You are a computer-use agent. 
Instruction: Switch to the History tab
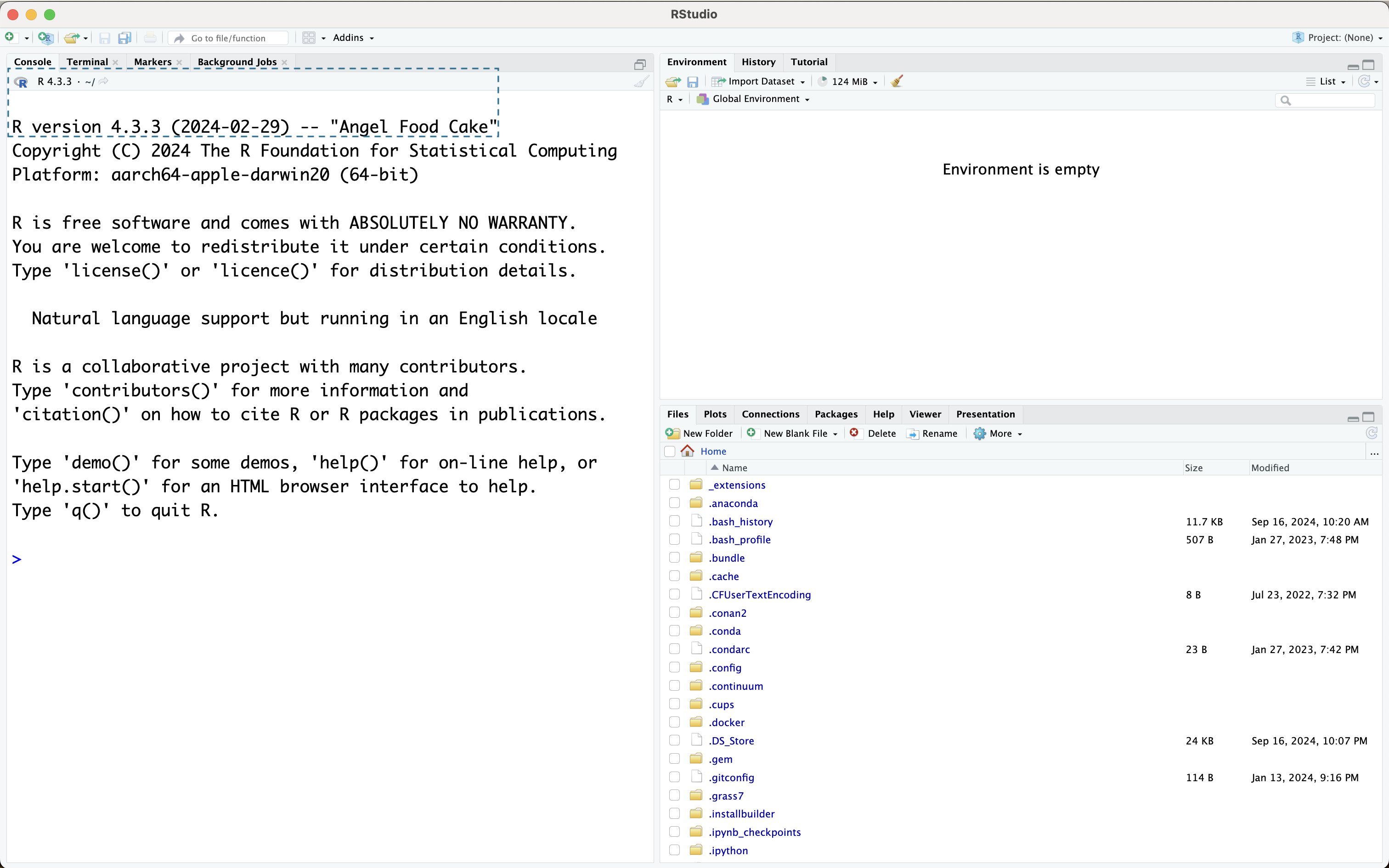pyautogui.click(x=758, y=62)
